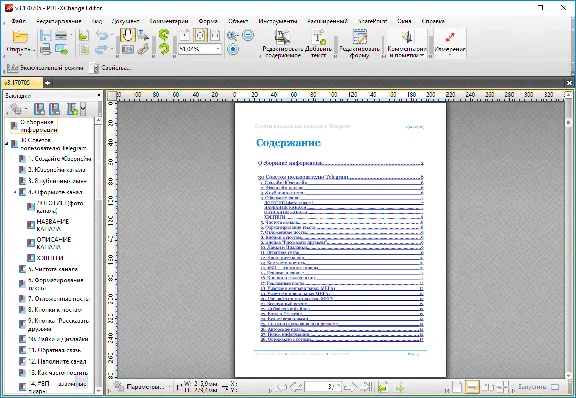Screen dimensions: 576x398
Task: Toggle Exclusive mode (Эксклюзивный режим)
Action: coord(45,68)
